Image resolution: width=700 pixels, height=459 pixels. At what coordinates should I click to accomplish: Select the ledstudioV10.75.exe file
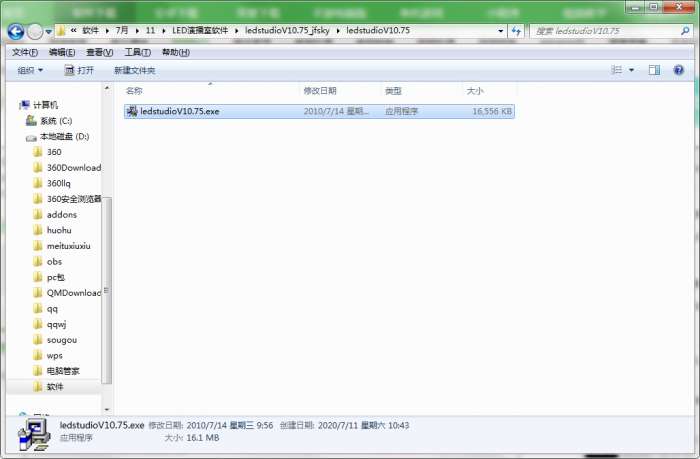point(319,111)
